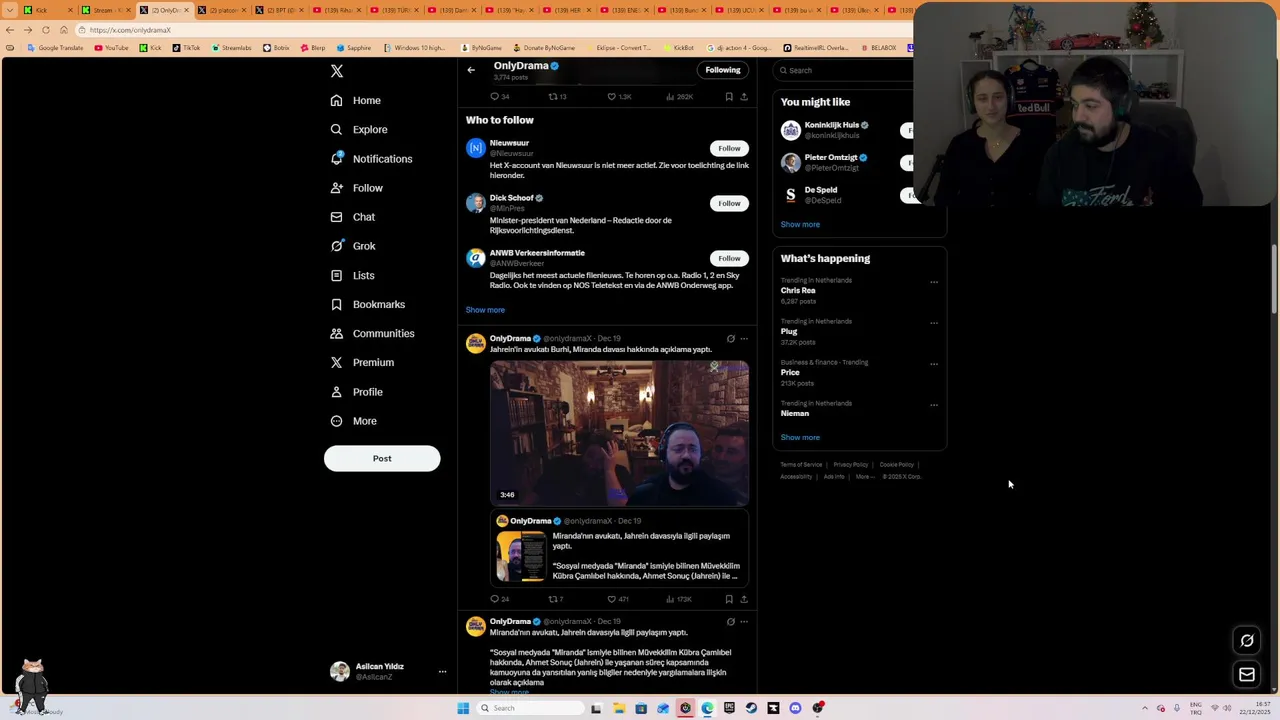Click Show more under What's happening
Viewport: 1280px width, 720px height.
800,437
